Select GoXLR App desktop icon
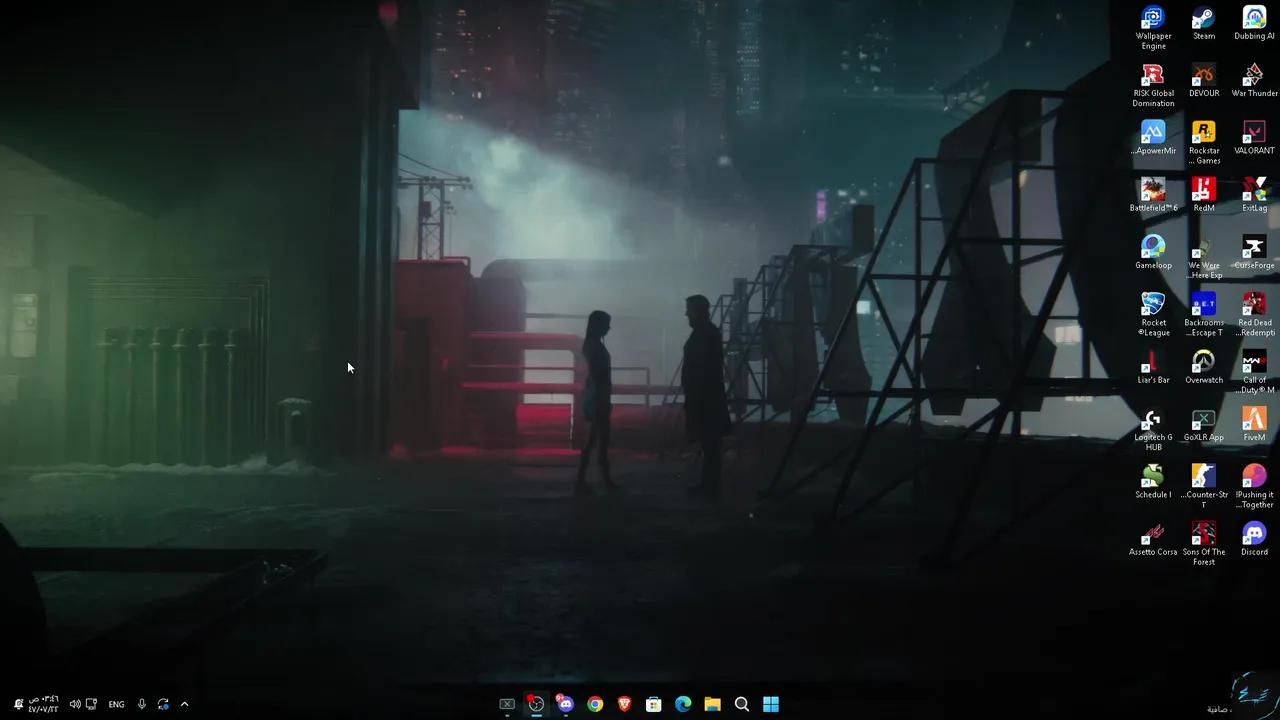This screenshot has width=1280, height=720. click(1204, 424)
